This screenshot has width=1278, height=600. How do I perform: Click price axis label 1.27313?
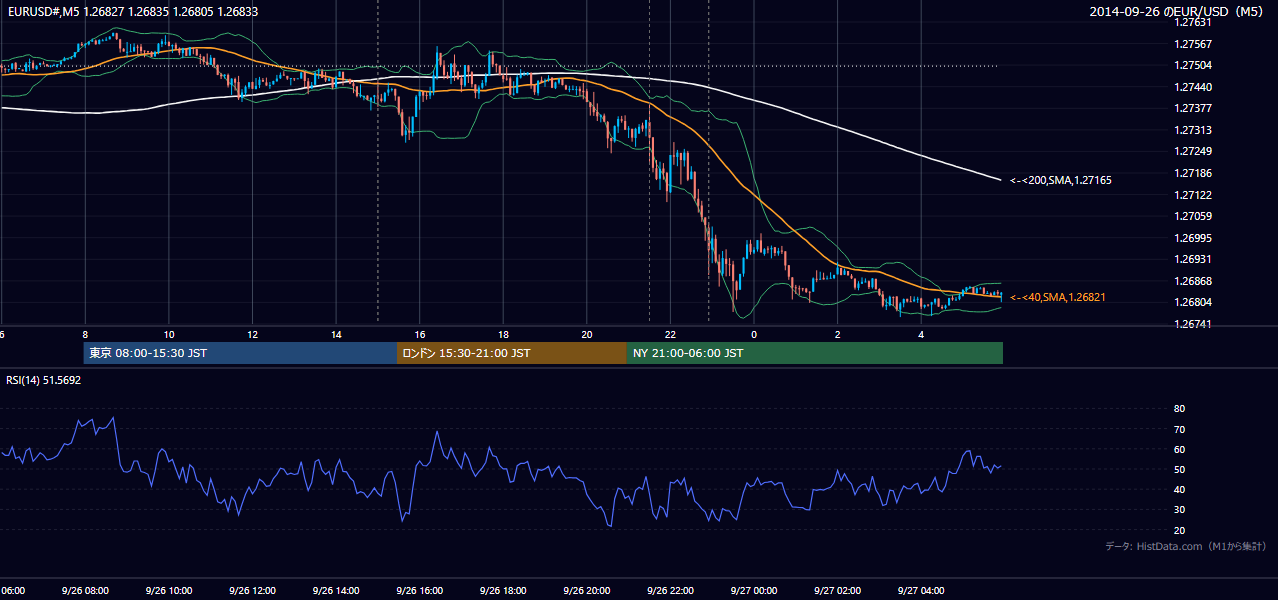[1193, 130]
